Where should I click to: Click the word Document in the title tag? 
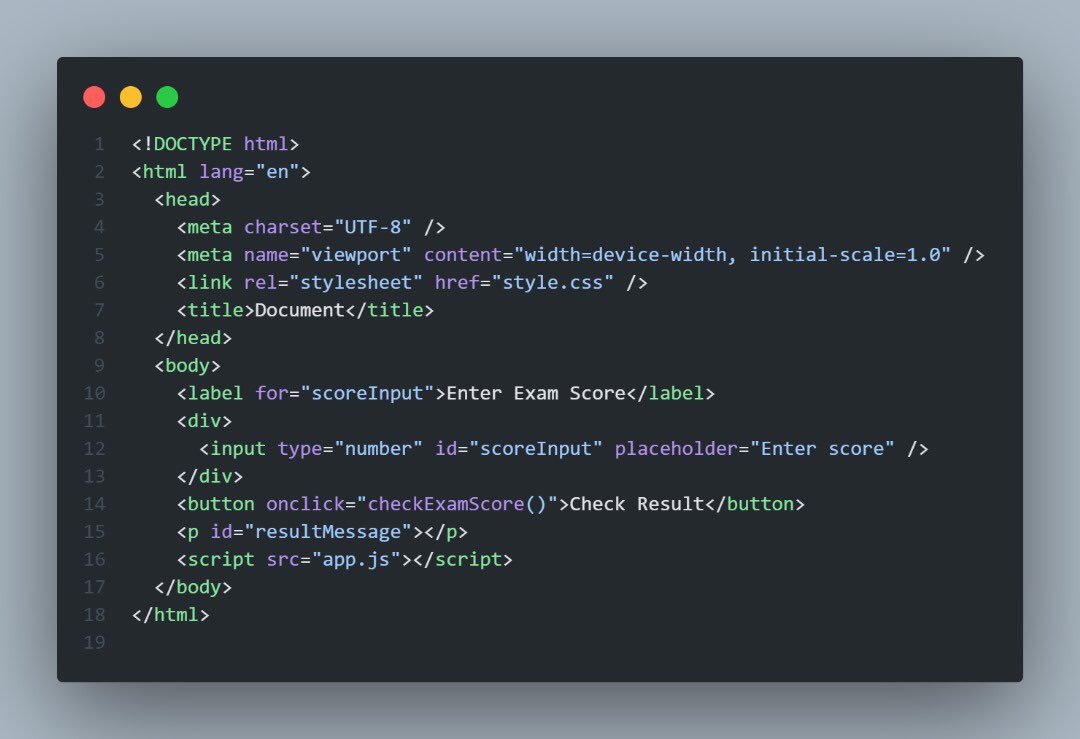[x=300, y=310]
